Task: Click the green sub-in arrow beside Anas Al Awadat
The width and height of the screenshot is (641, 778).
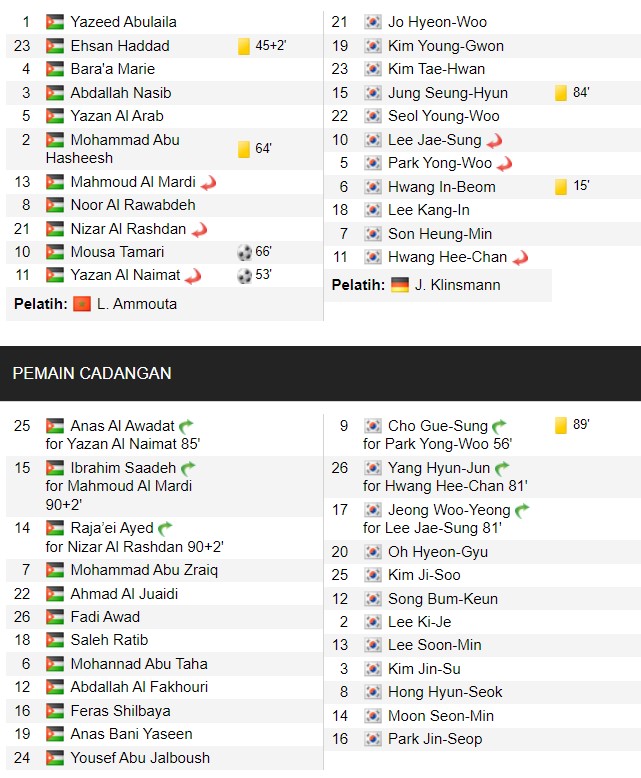Action: pos(186,426)
